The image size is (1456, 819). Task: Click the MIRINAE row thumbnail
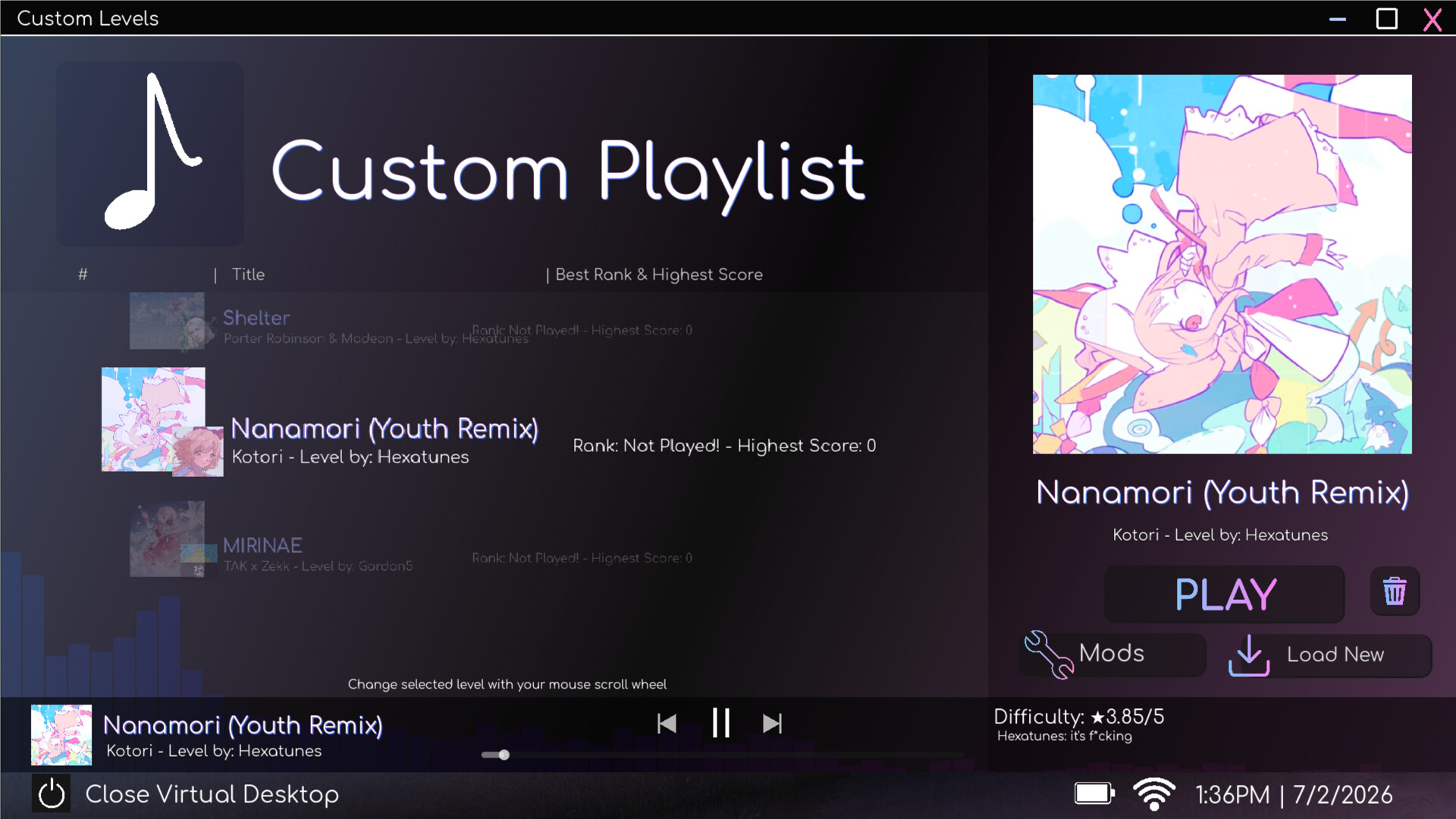pos(167,538)
